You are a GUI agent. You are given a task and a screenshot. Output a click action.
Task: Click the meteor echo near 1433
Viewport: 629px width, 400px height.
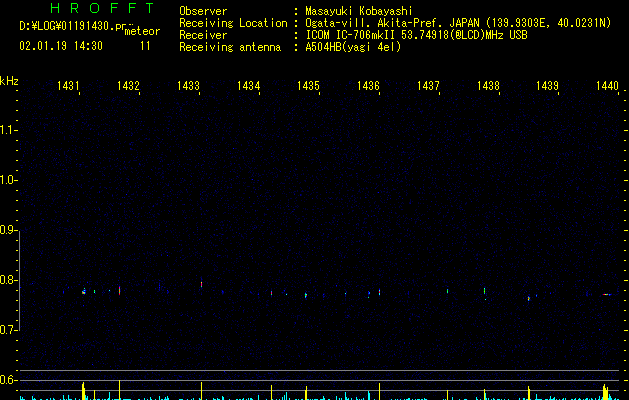(x=201, y=284)
